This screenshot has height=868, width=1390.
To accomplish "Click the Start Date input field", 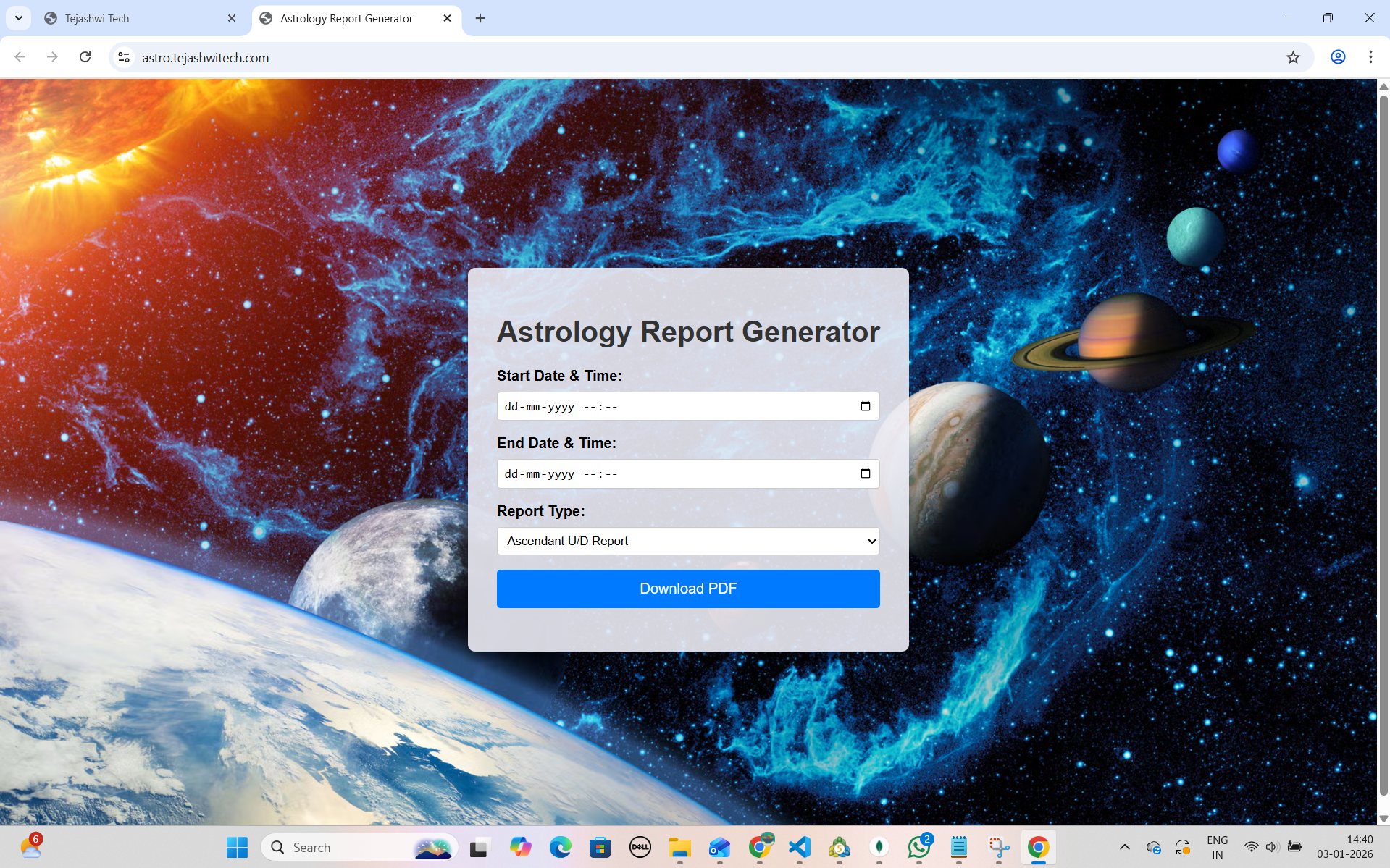I will pos(652,406).
